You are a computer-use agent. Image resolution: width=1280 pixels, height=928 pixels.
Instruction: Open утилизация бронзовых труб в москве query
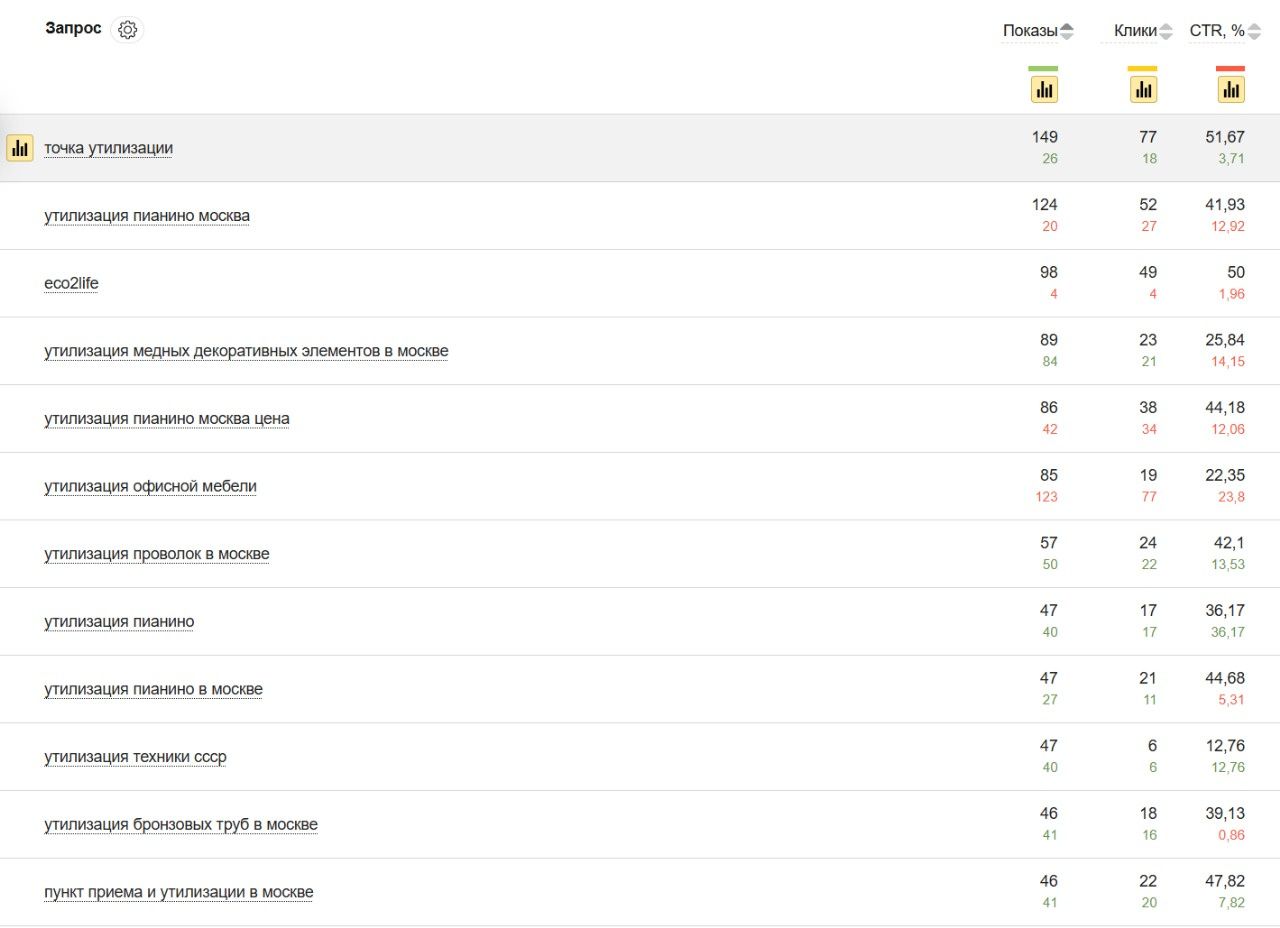[181, 825]
